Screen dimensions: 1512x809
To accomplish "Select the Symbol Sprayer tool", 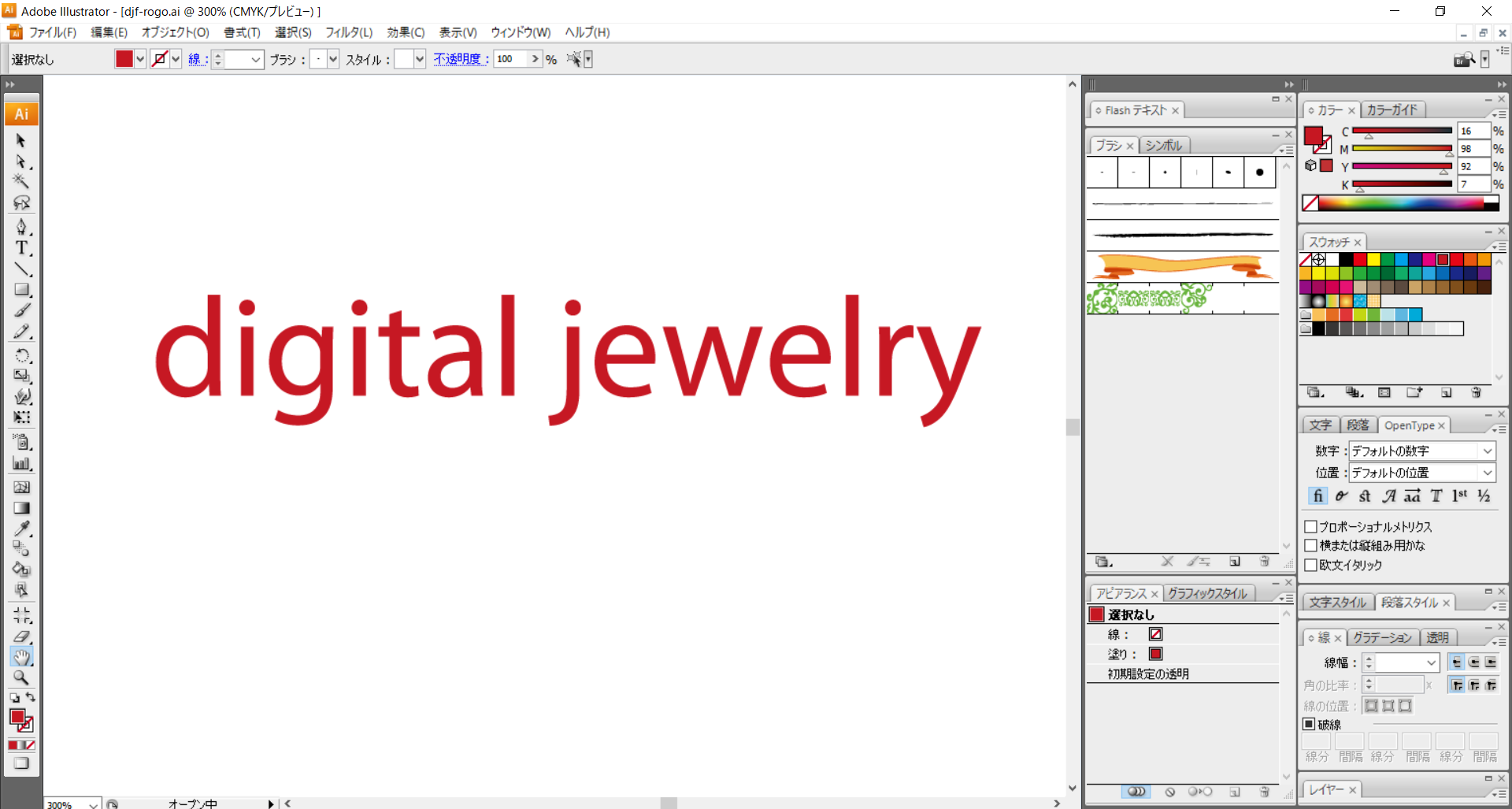I will coord(21,442).
